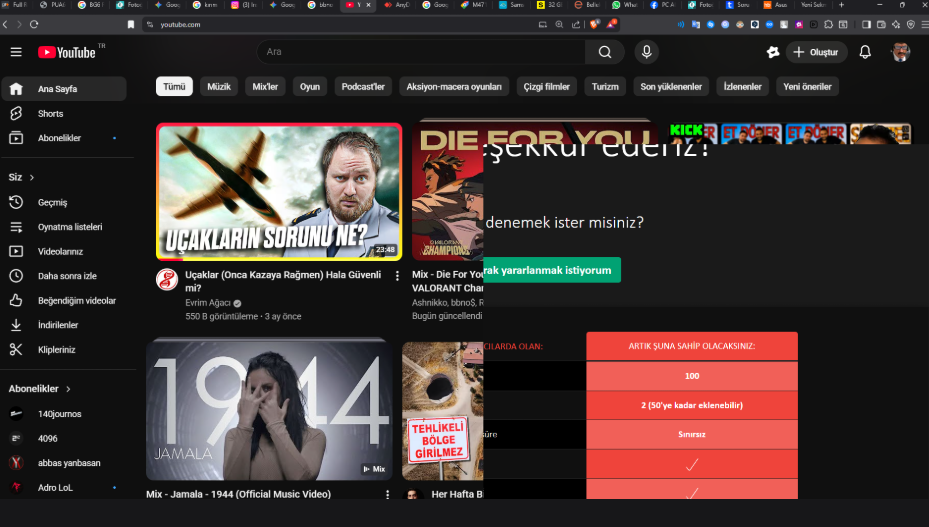Start voice search with the microphone icon

646,52
